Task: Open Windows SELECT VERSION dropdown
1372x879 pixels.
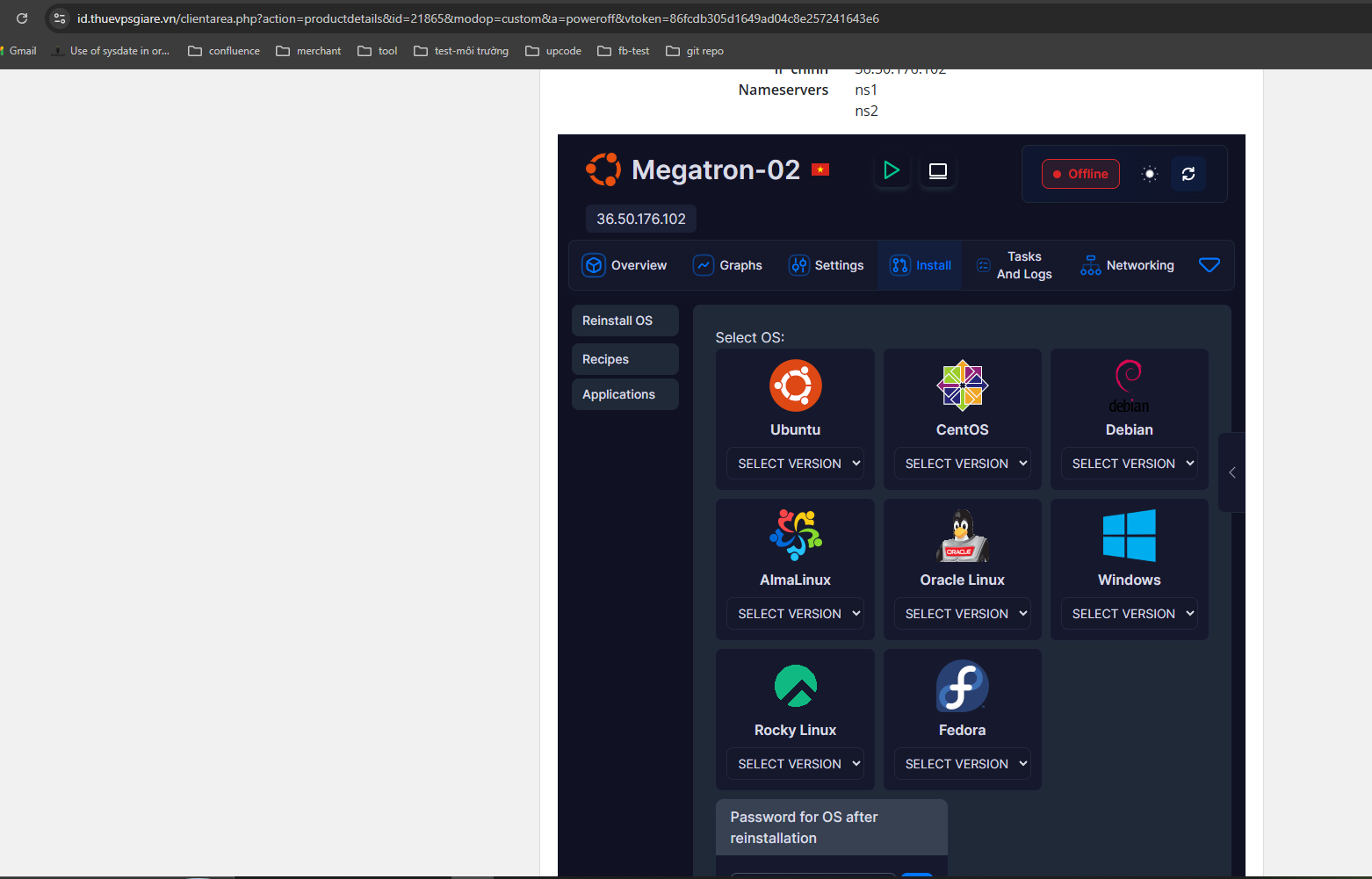Action: 1130,614
